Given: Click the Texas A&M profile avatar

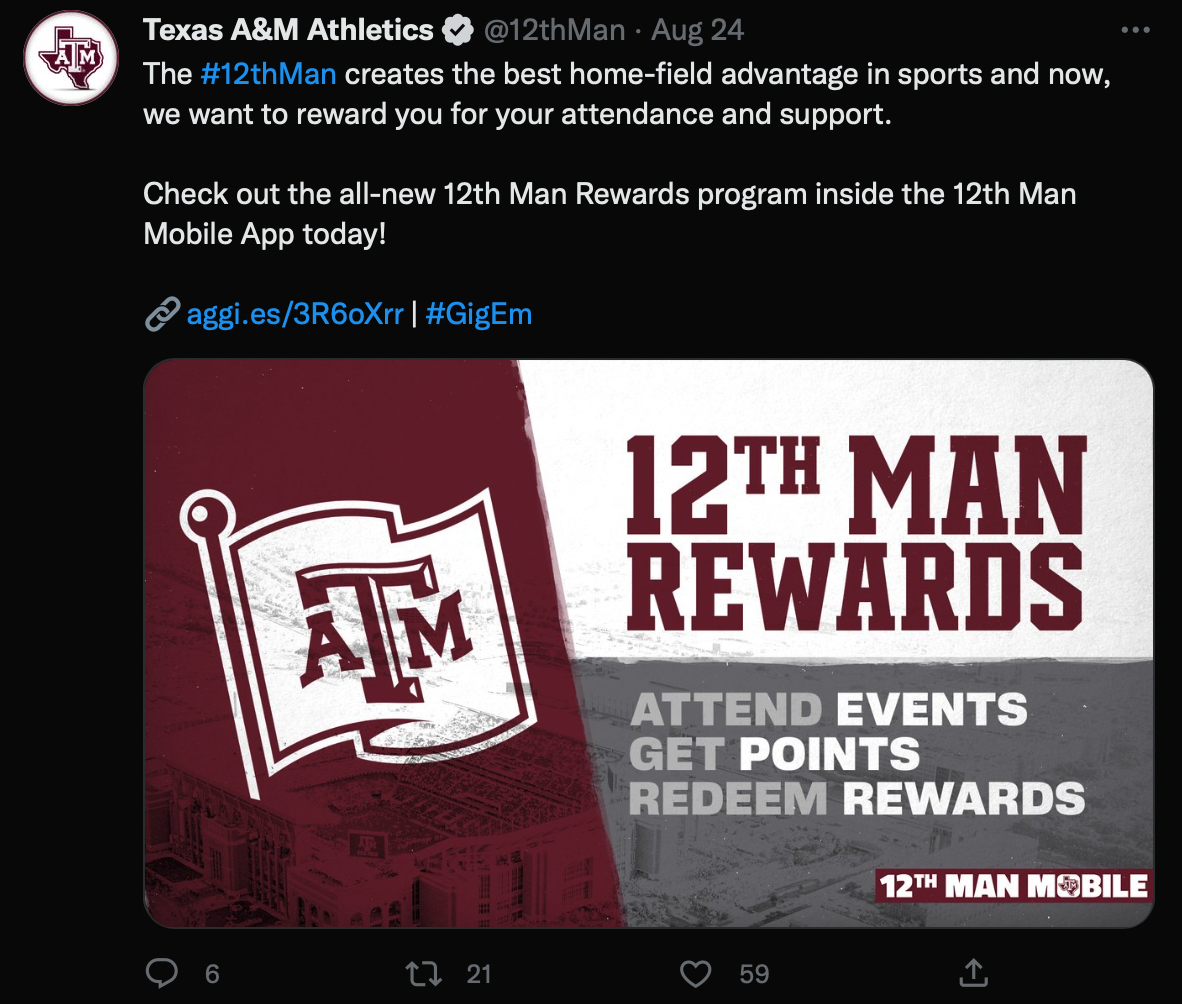Looking at the screenshot, I should [71, 58].
